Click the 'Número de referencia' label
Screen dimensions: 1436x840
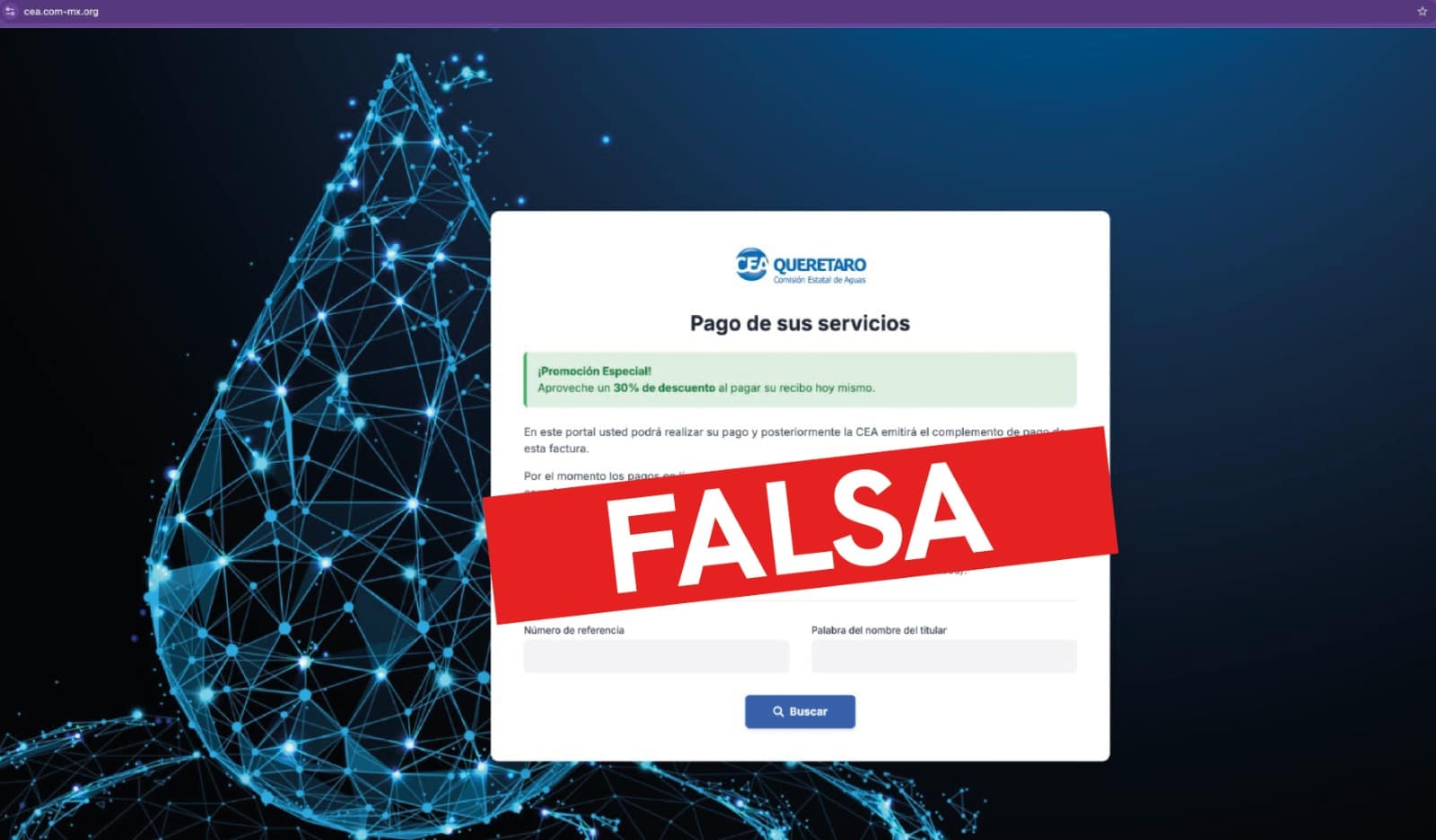point(574,630)
